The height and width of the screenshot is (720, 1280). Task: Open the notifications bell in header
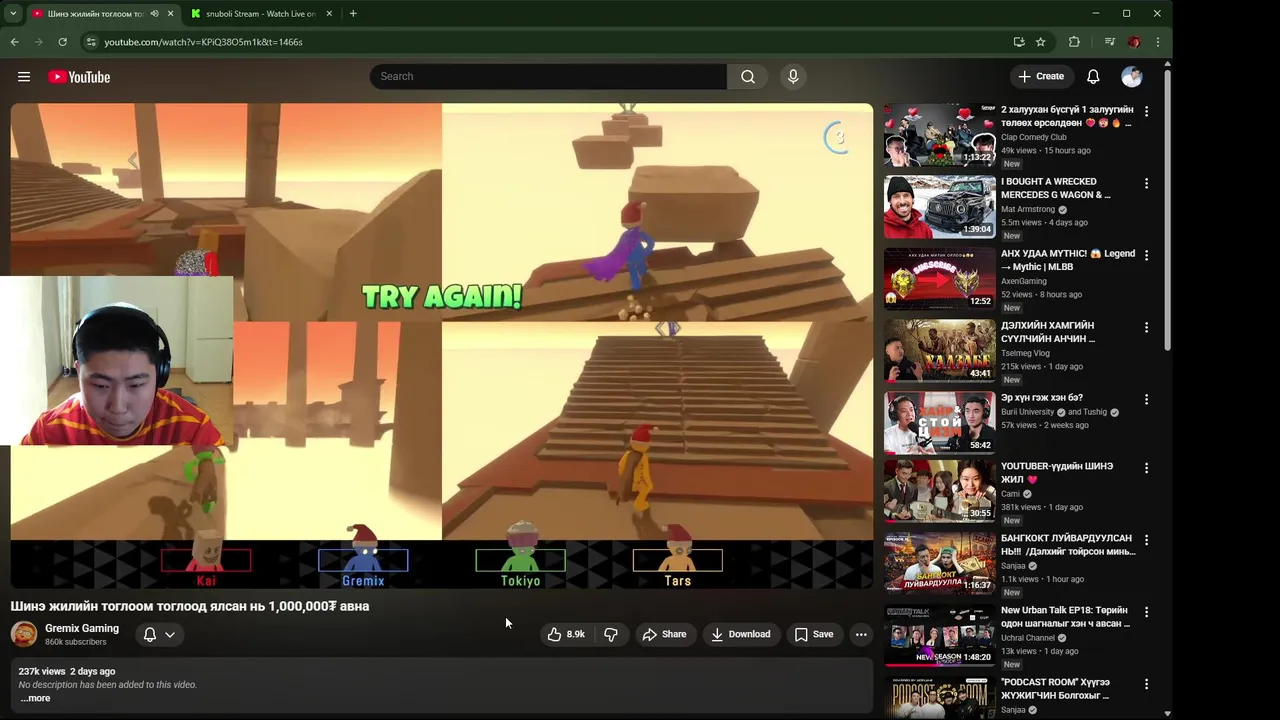(1093, 77)
